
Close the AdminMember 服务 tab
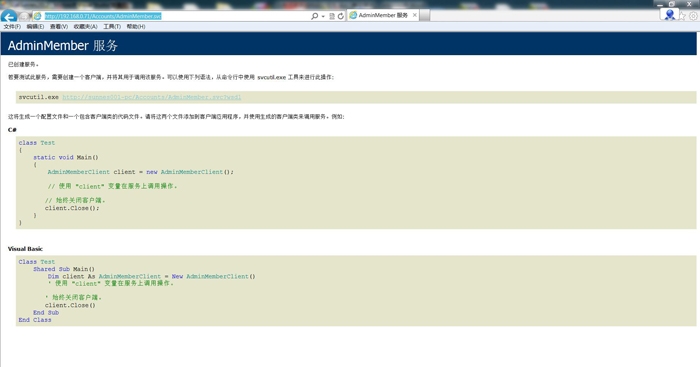point(415,15)
